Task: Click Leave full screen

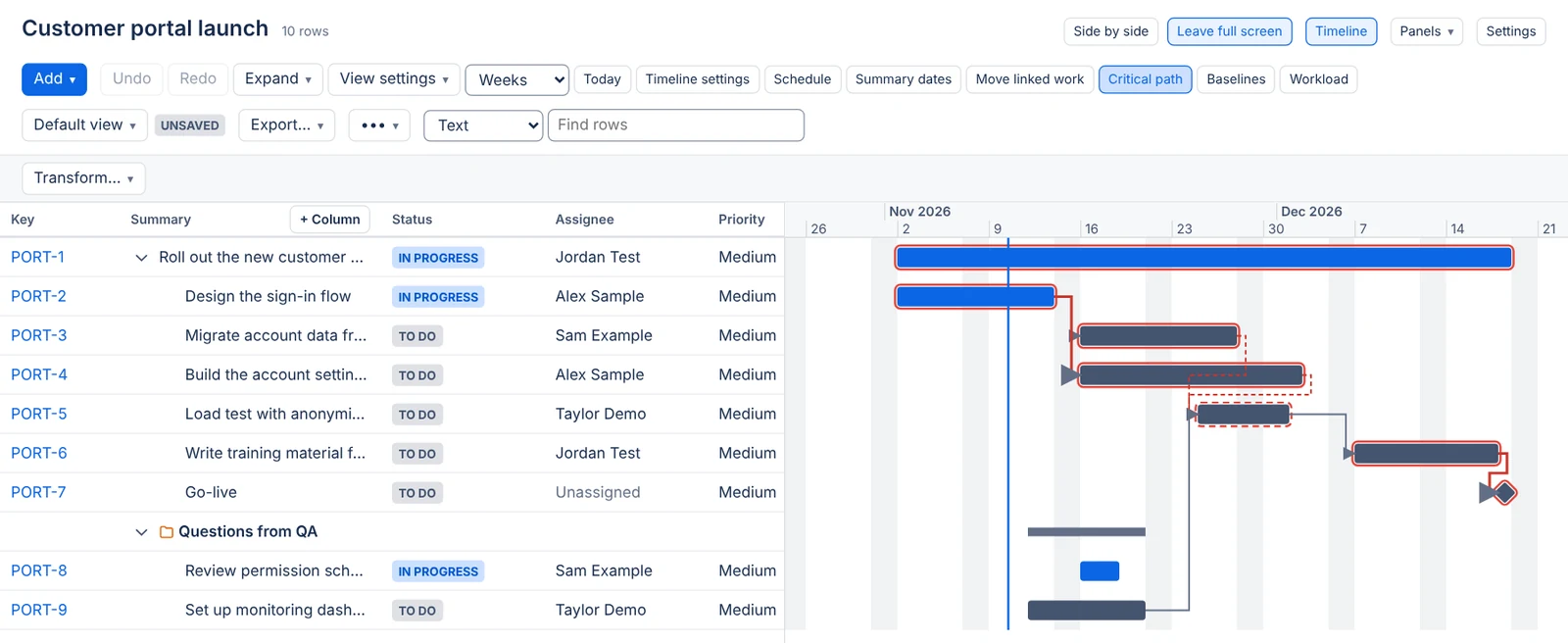Action: coord(1229,31)
